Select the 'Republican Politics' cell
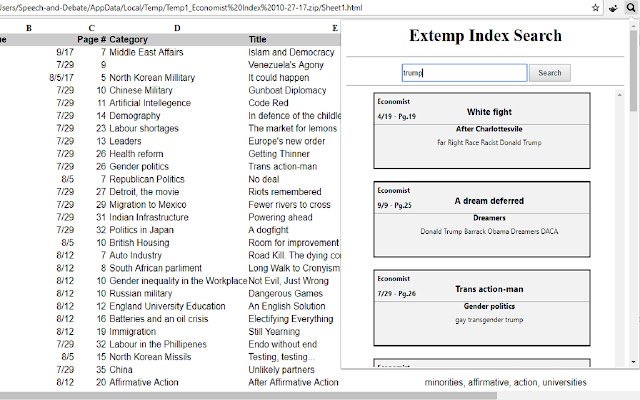The width and height of the screenshot is (640, 400). (x=147, y=179)
